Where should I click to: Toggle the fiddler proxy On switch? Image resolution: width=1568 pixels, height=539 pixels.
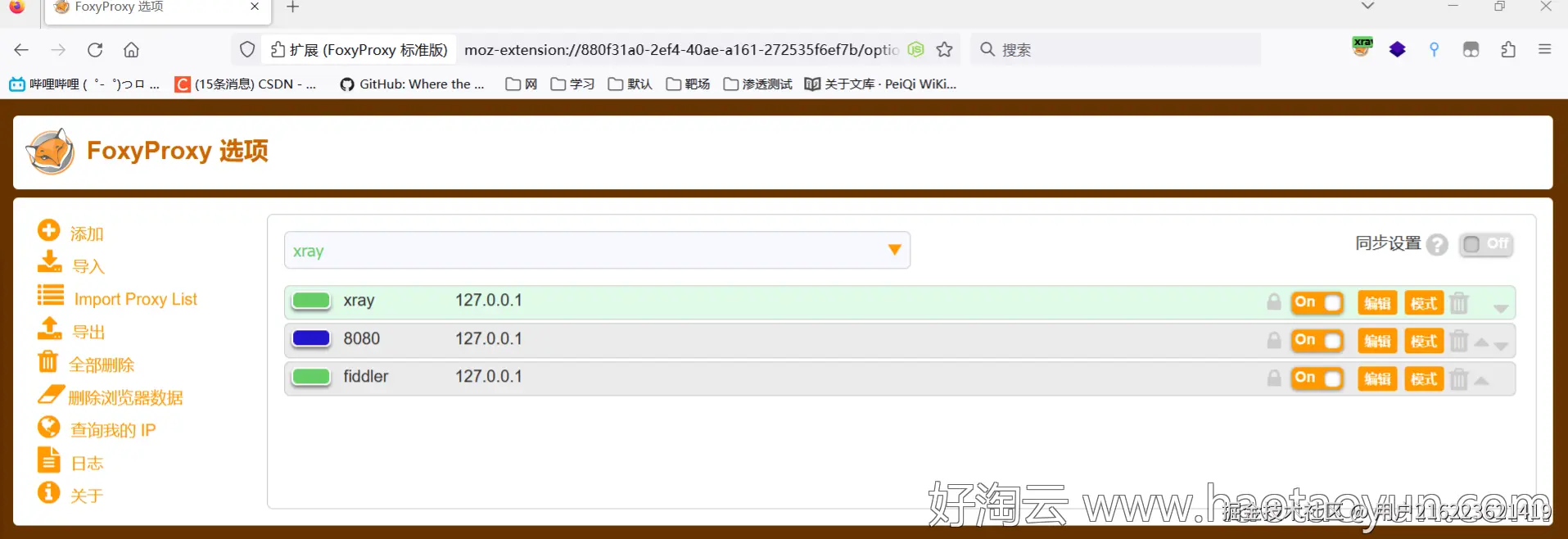[1317, 378]
